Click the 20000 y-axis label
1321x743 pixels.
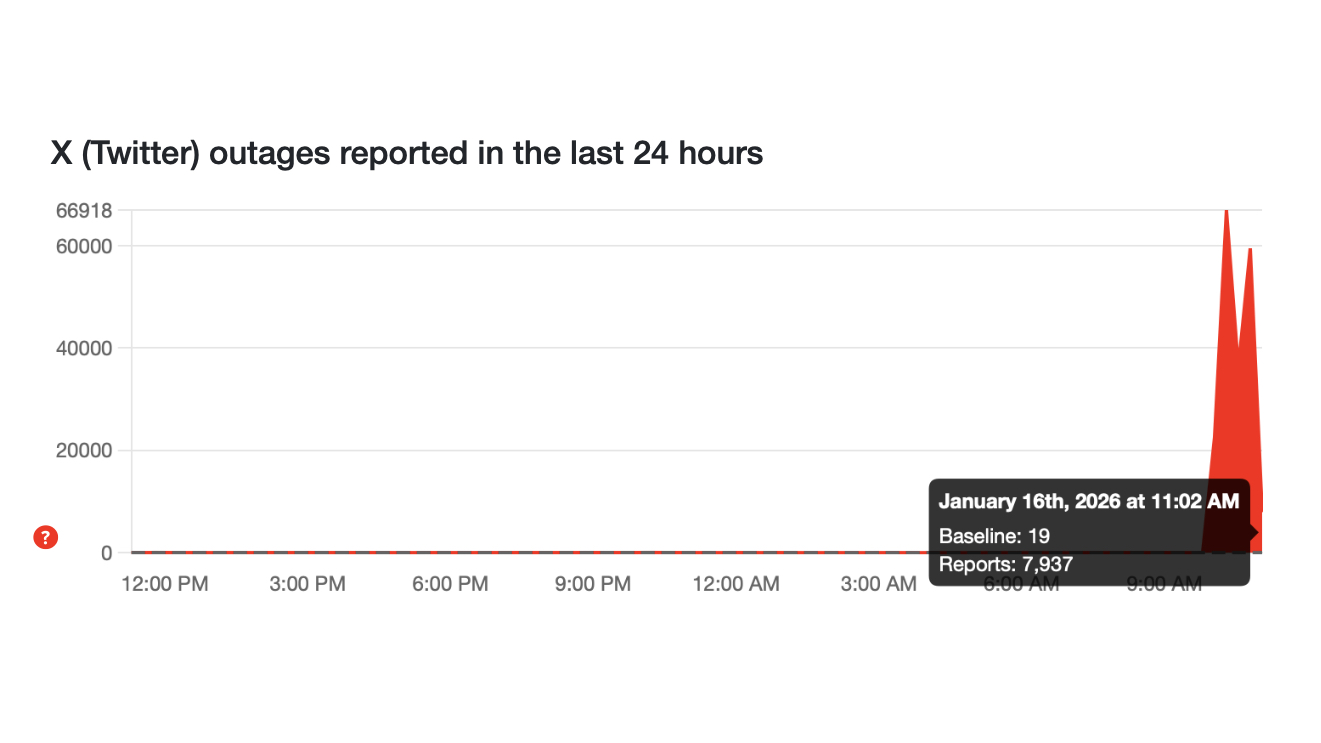(83, 450)
